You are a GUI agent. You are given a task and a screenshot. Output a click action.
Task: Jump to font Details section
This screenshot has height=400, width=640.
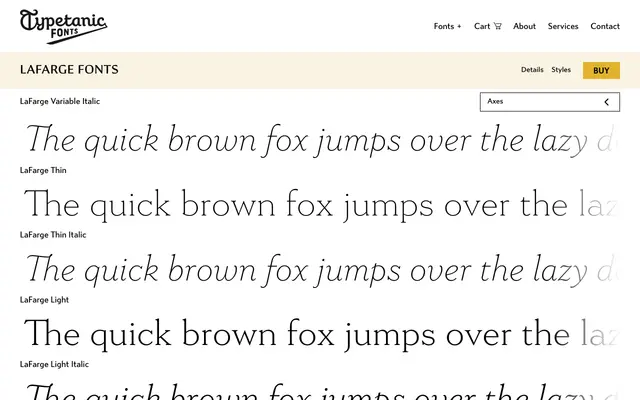532,70
